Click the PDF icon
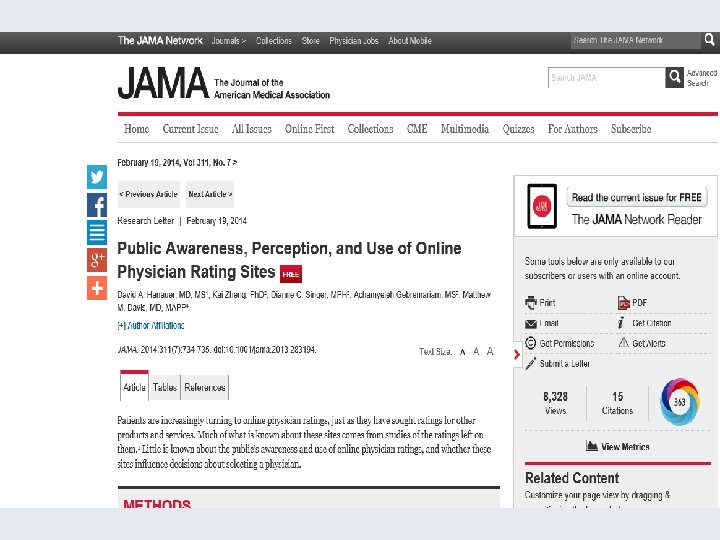This screenshot has width=720, height=540. pos(624,303)
